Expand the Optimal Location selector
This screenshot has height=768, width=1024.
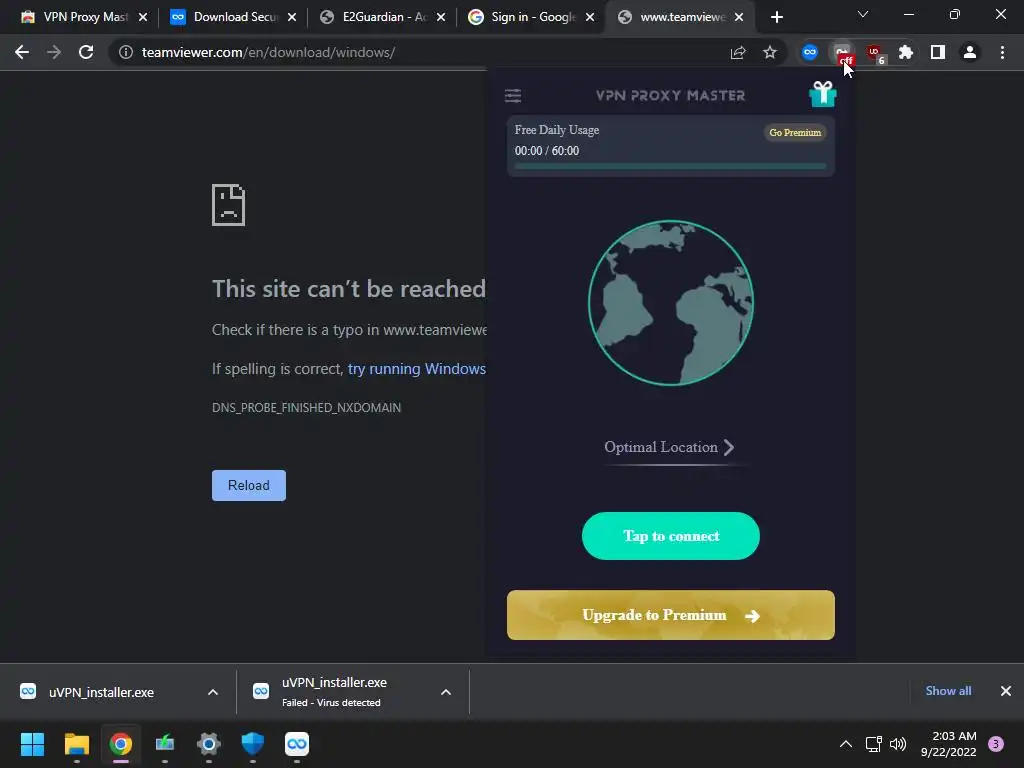669,447
